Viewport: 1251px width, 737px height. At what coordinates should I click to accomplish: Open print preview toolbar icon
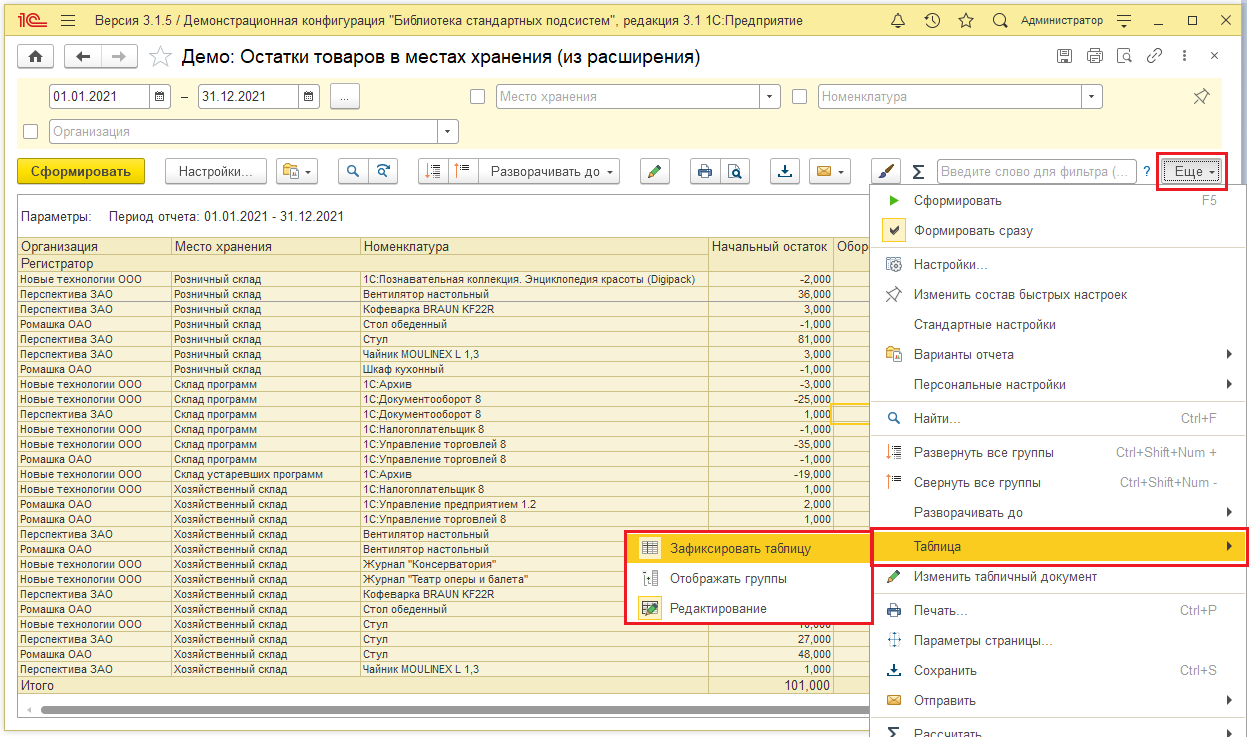tap(734, 172)
